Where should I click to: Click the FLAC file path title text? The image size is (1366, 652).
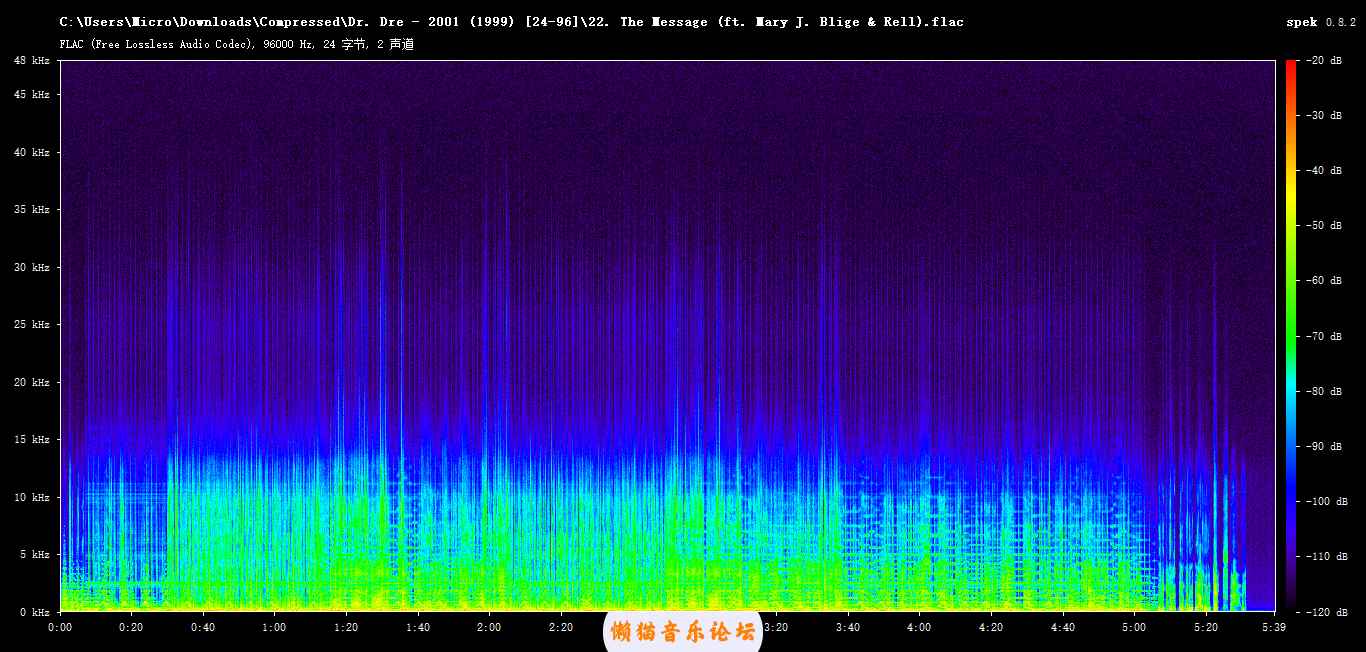pos(512,22)
